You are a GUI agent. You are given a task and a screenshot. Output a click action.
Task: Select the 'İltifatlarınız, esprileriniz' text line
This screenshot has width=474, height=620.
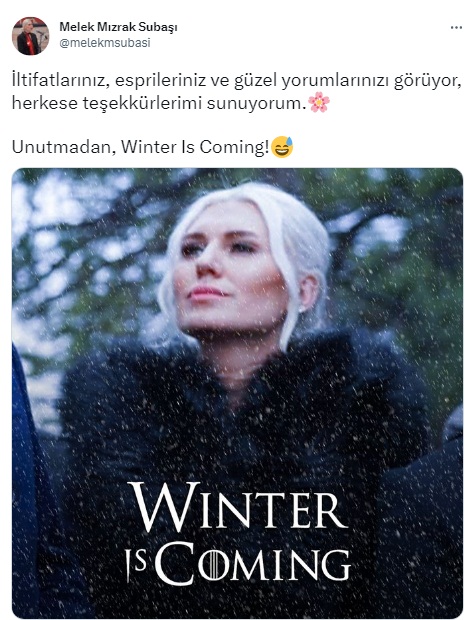[237, 81]
